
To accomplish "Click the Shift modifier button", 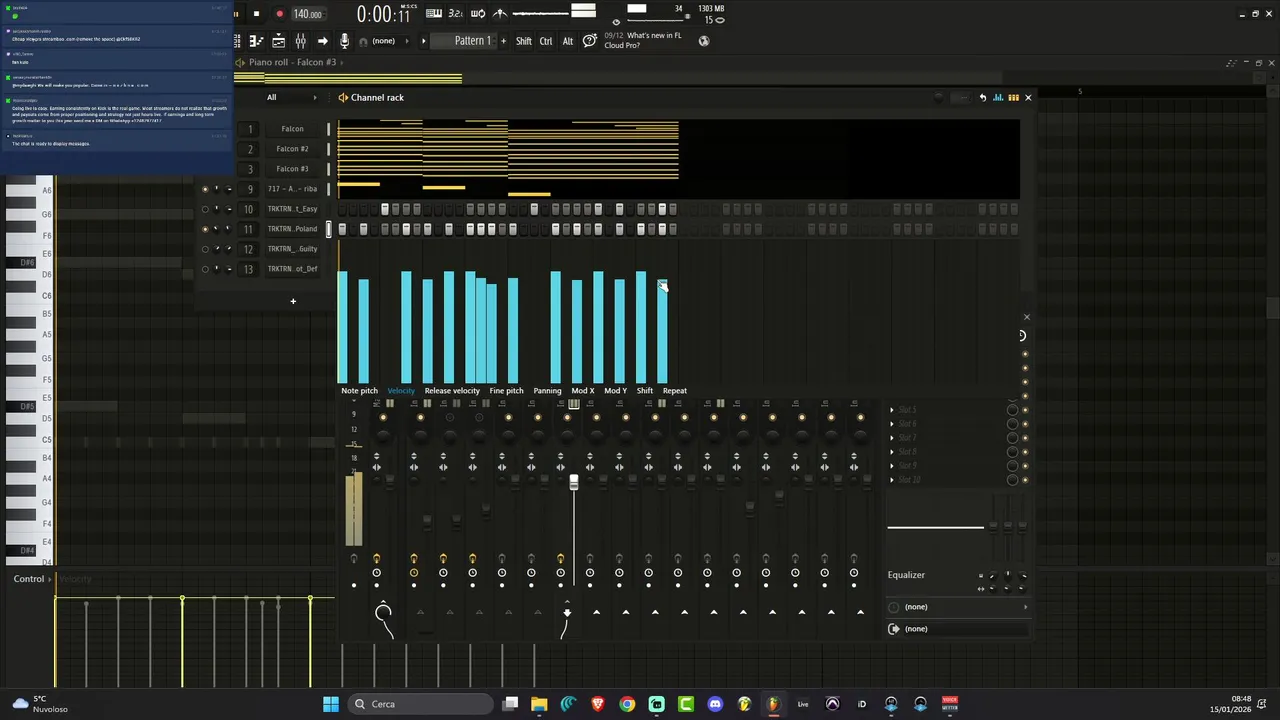I will tap(524, 41).
